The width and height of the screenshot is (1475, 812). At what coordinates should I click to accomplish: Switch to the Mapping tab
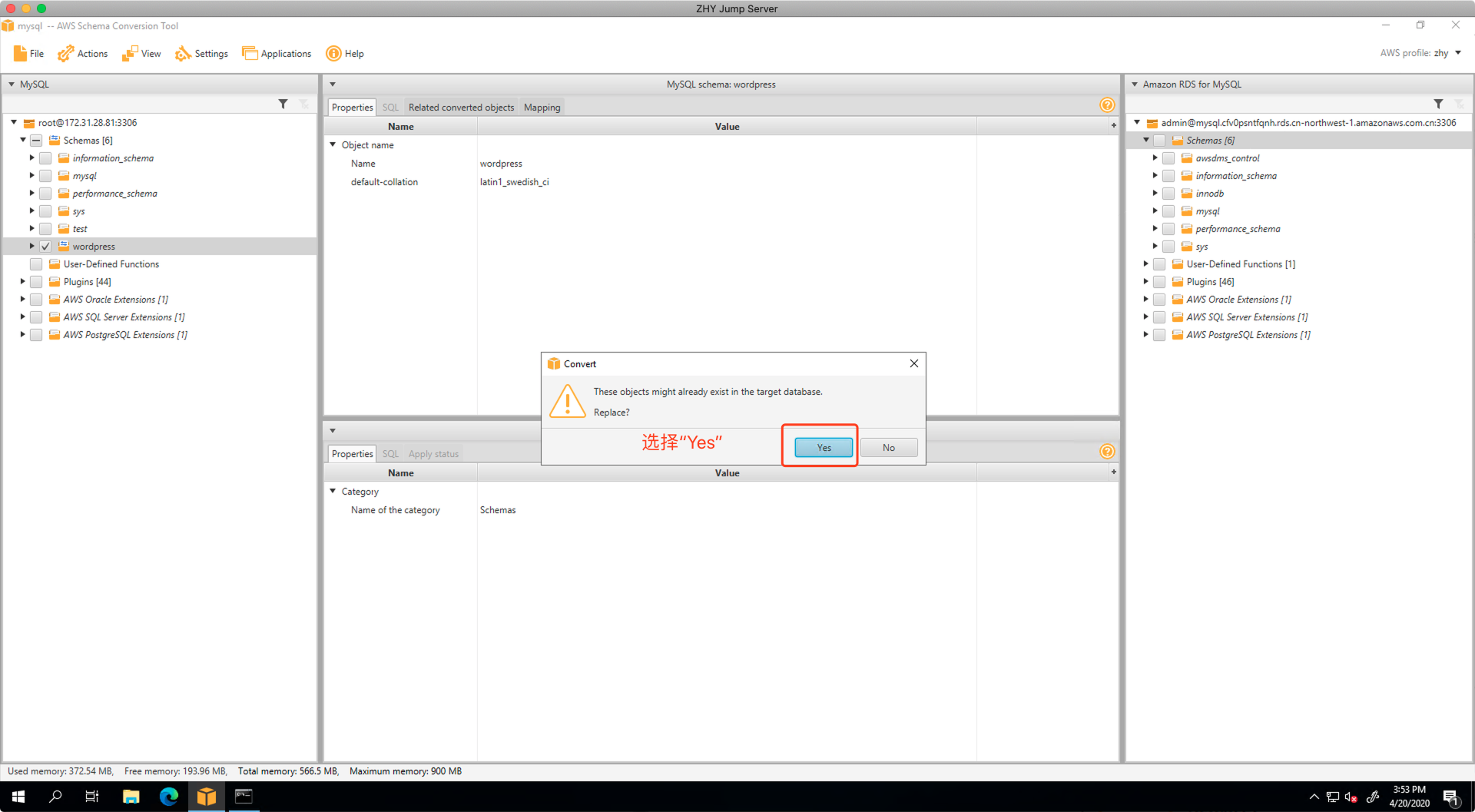pyautogui.click(x=542, y=108)
